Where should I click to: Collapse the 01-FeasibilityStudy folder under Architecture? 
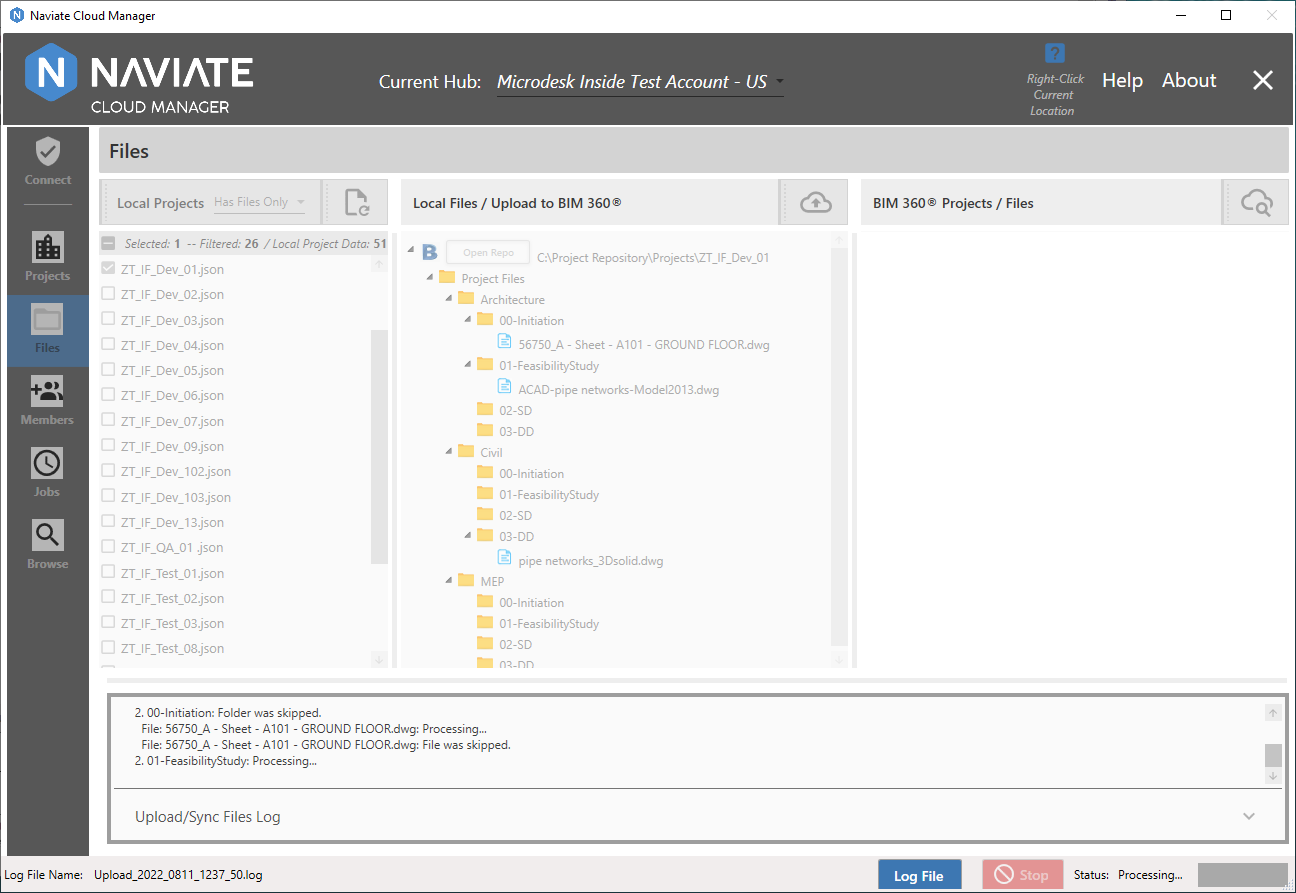point(467,365)
